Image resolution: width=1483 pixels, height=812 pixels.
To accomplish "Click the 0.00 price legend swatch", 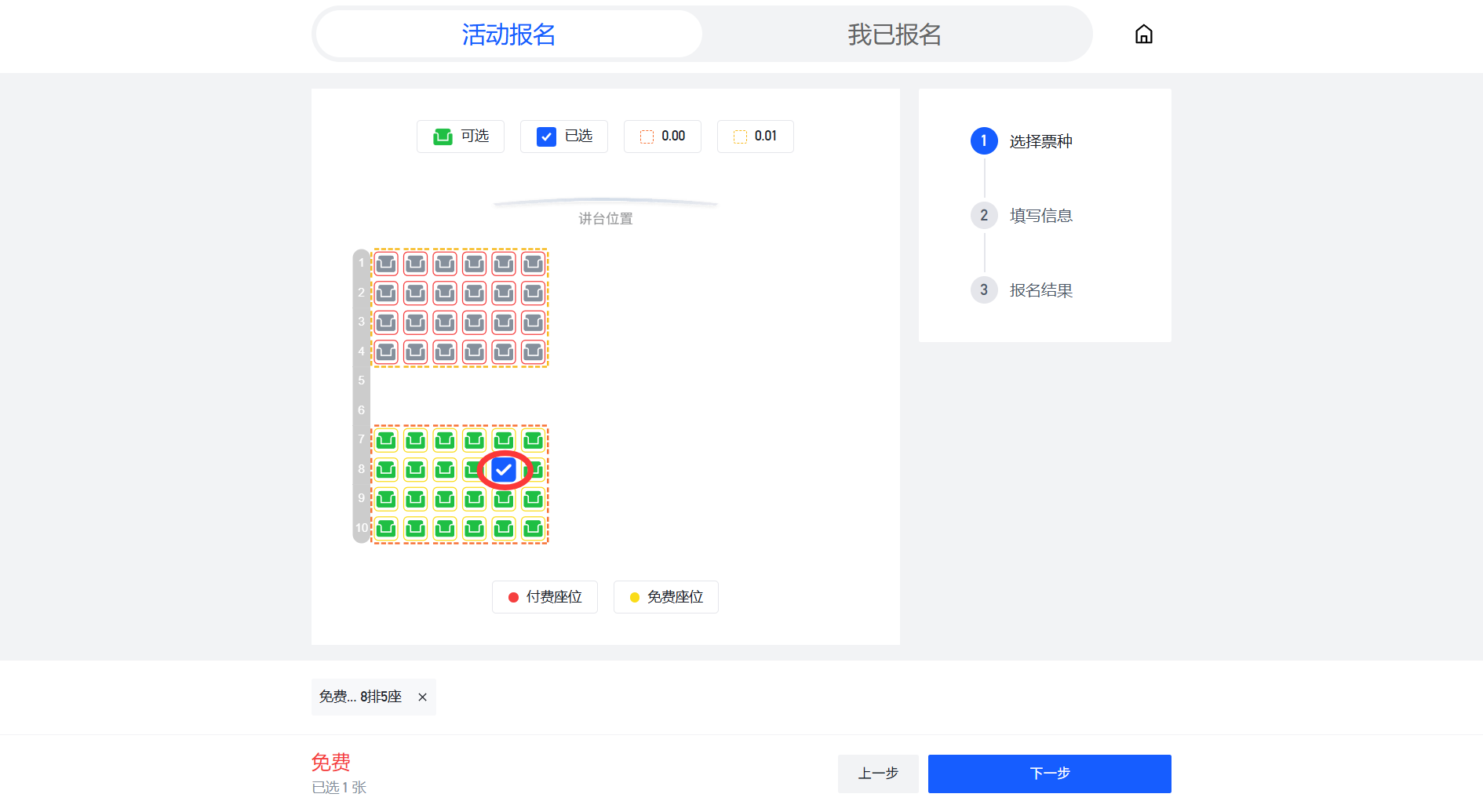I will click(x=647, y=137).
